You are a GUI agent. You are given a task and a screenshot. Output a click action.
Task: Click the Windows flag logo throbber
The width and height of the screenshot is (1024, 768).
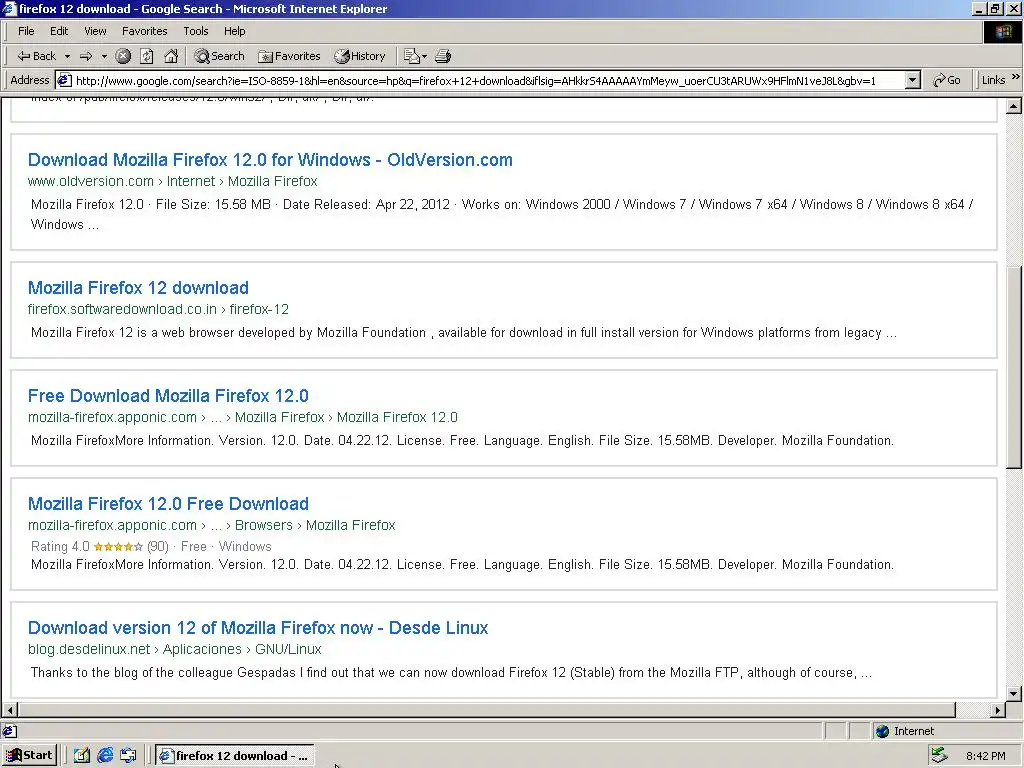pos(1003,31)
